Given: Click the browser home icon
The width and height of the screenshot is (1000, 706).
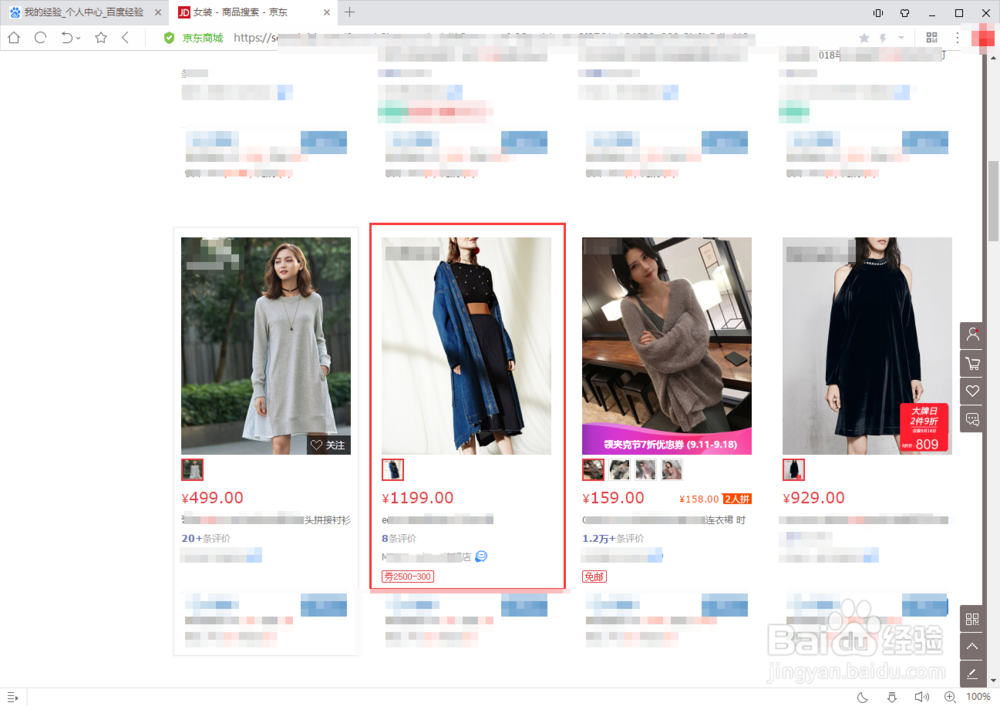Looking at the screenshot, I should [13, 38].
